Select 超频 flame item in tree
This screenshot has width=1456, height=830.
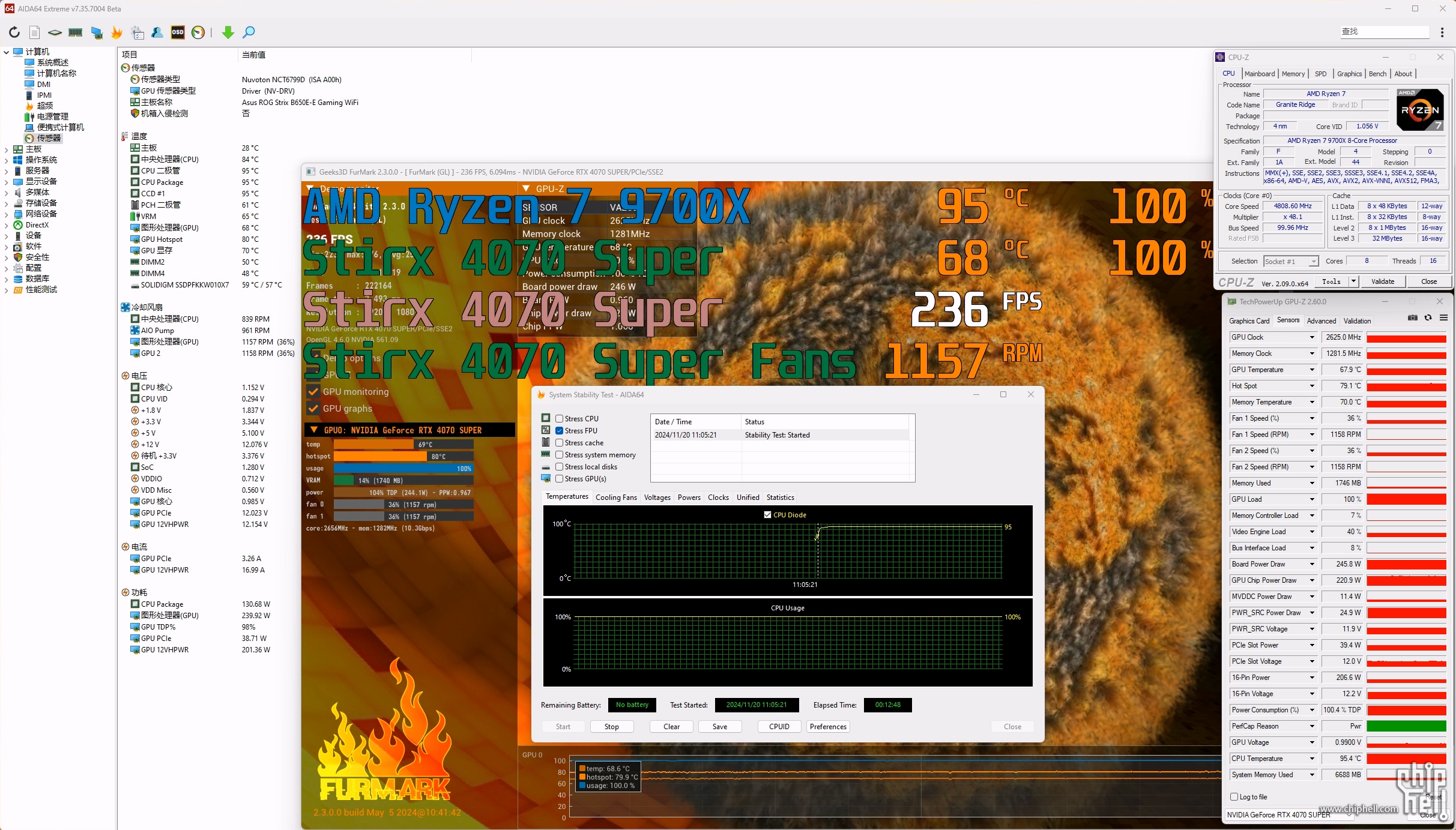pos(40,106)
